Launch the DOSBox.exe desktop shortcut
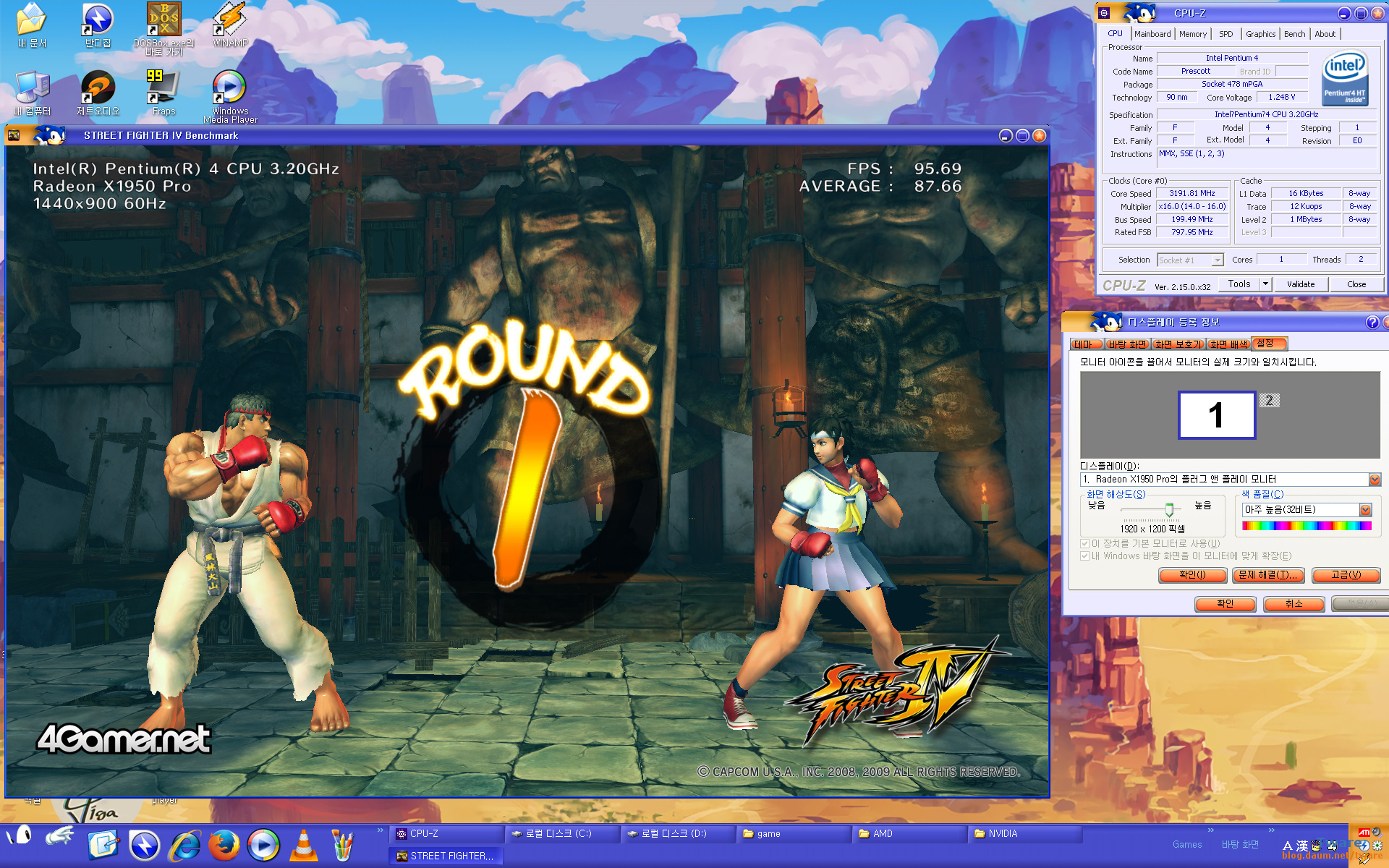 coord(164,29)
